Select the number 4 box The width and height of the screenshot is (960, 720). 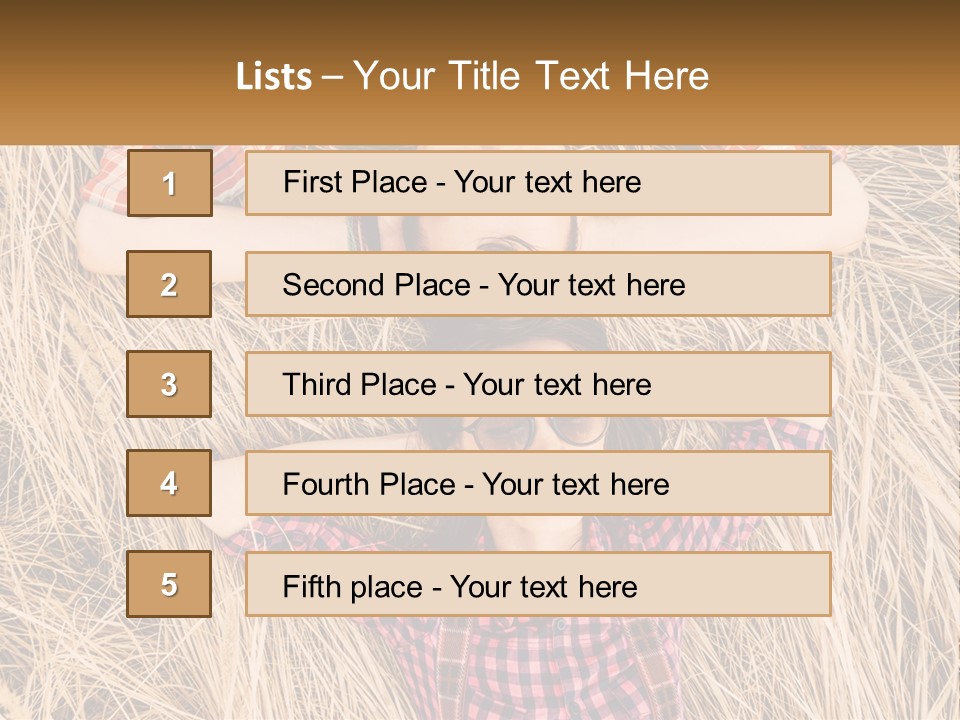coord(169,484)
